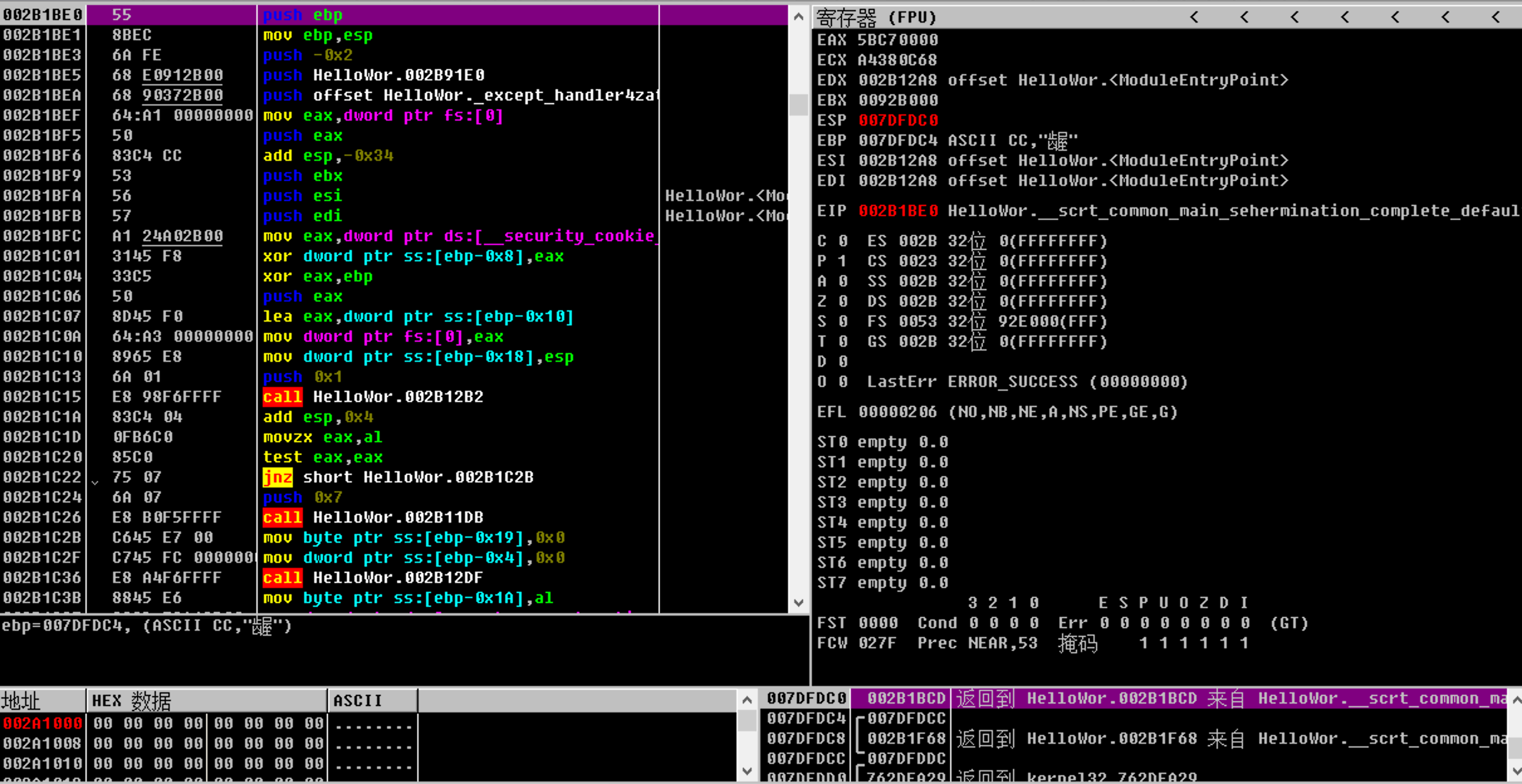
Task: Select the ST0 empty 0.0 register
Action: click(882, 442)
